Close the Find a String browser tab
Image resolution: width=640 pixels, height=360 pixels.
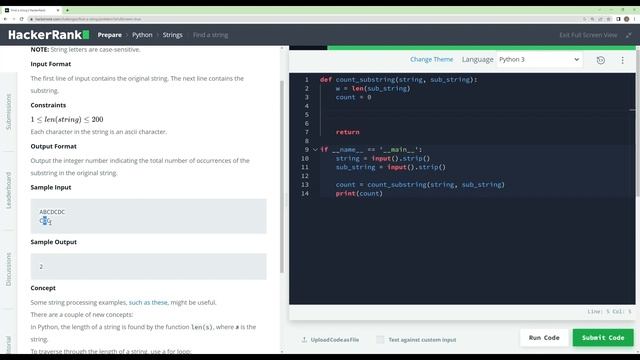(58, 10)
